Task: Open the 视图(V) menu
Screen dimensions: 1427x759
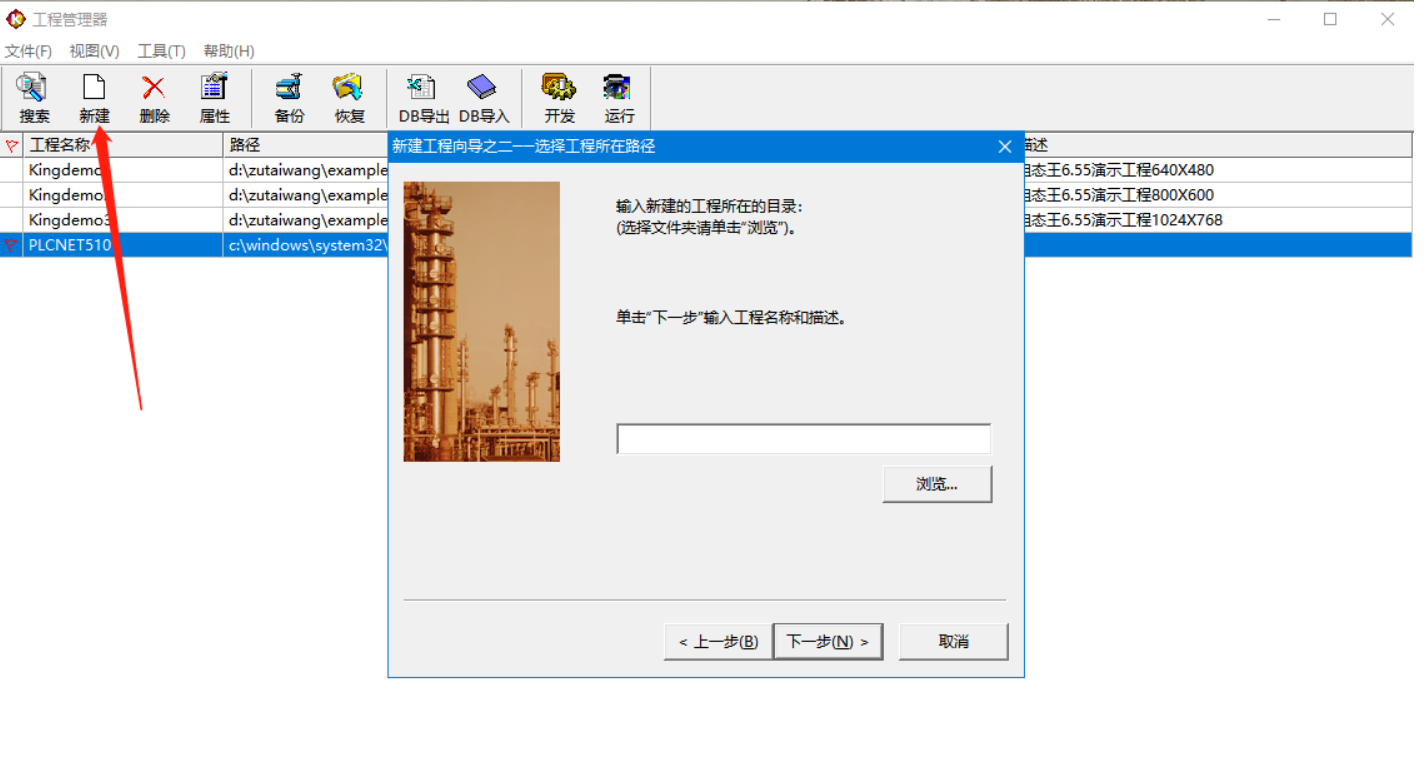Action: click(x=94, y=51)
